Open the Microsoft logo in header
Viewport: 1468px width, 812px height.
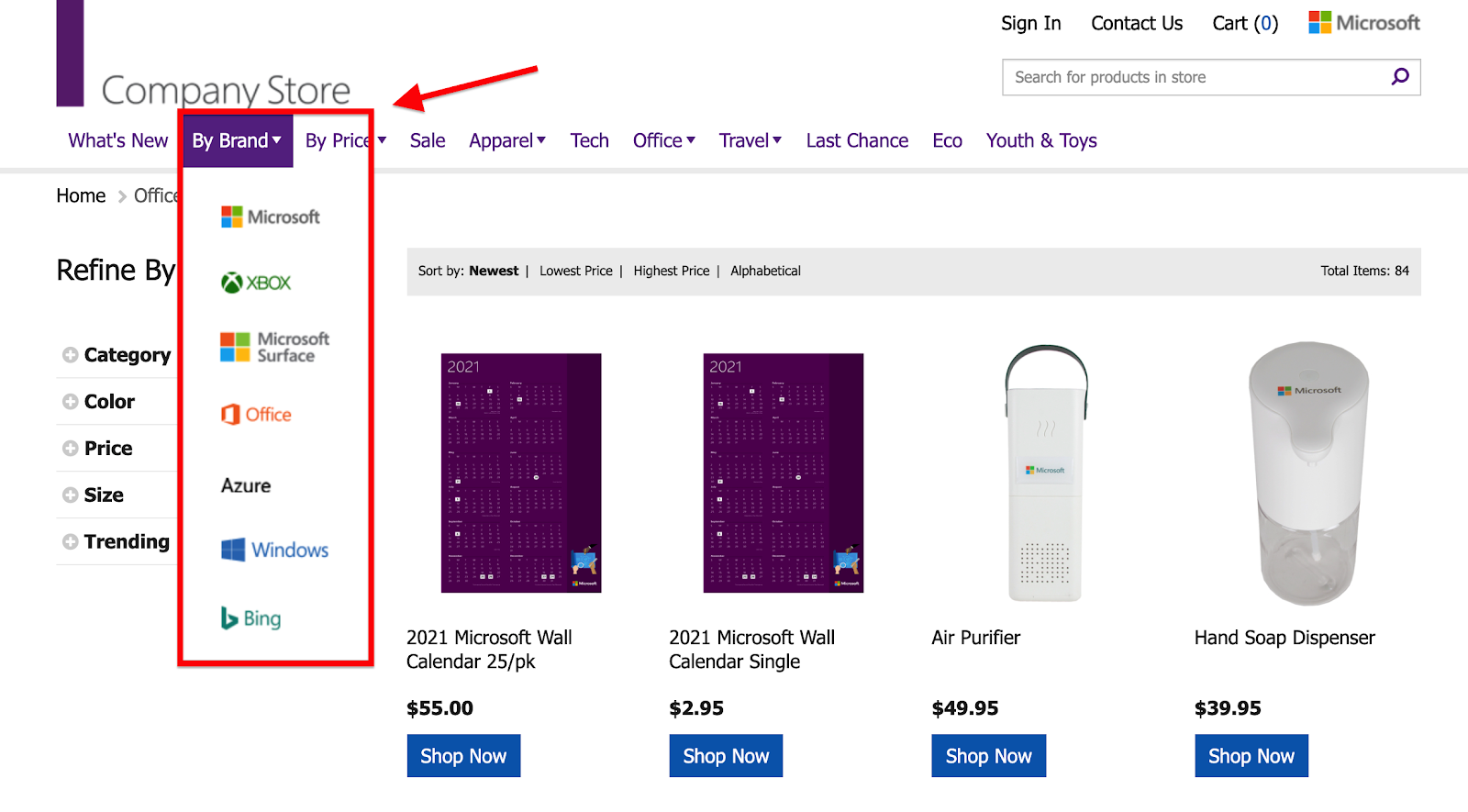coord(1364,23)
